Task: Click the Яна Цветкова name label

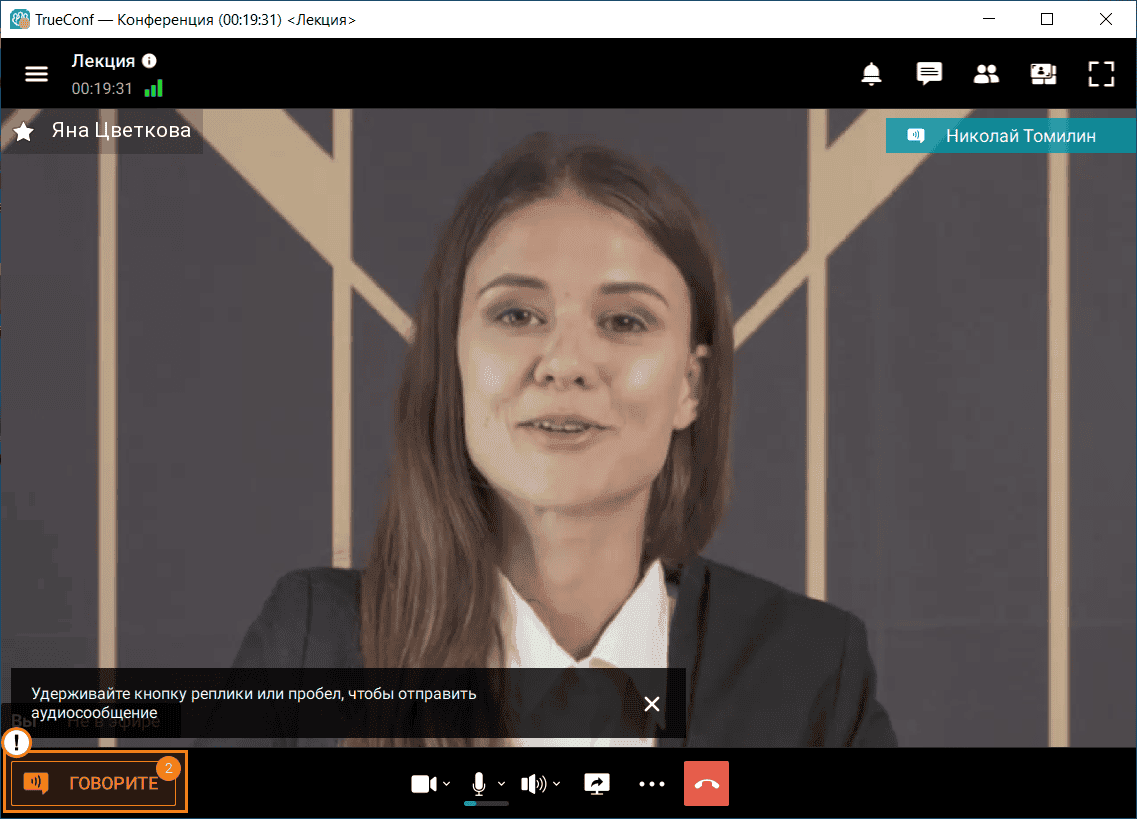Action: click(121, 131)
